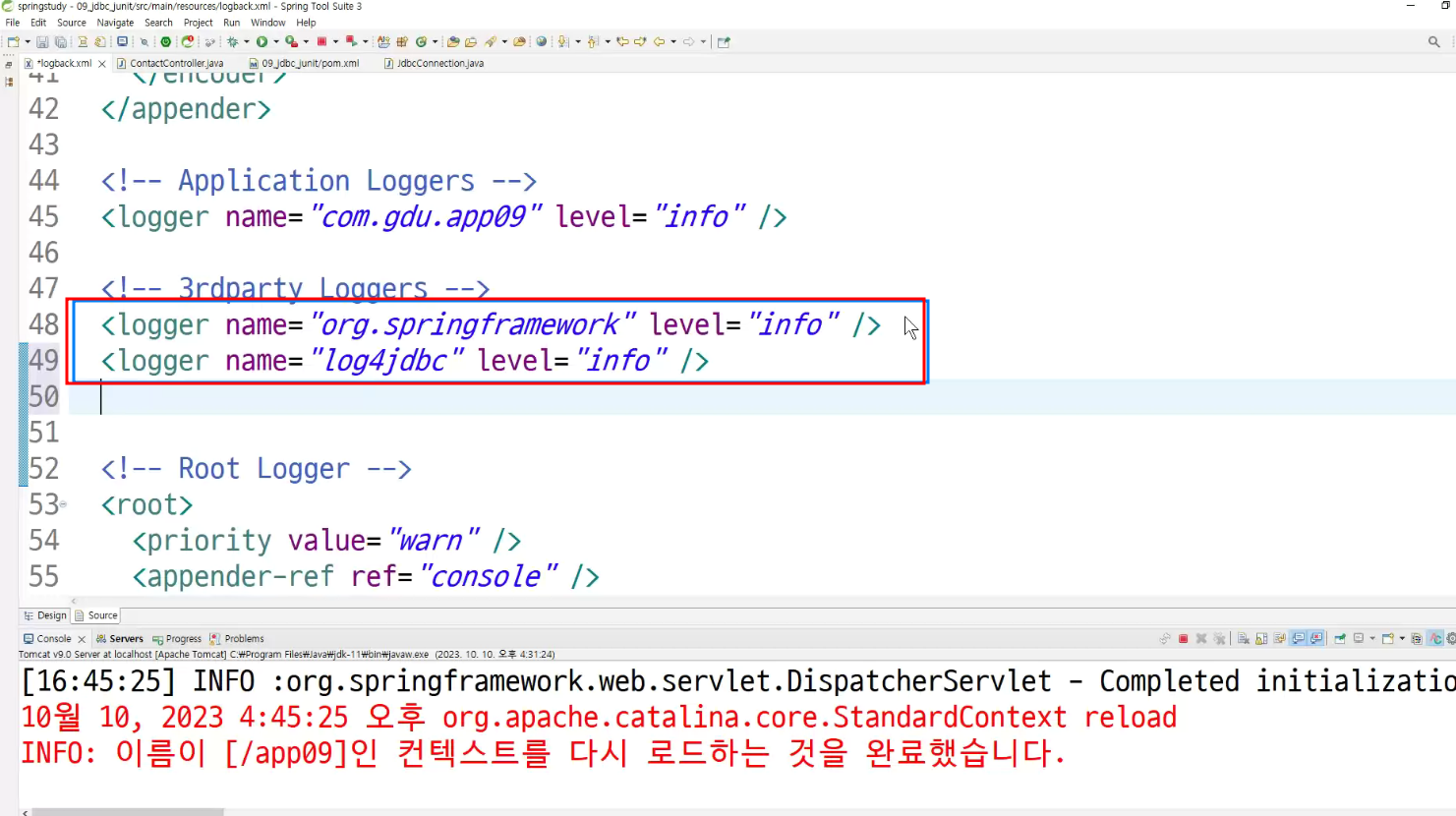Click the green Run toolbar icon
The height and width of the screenshot is (816, 1456).
pos(262,41)
